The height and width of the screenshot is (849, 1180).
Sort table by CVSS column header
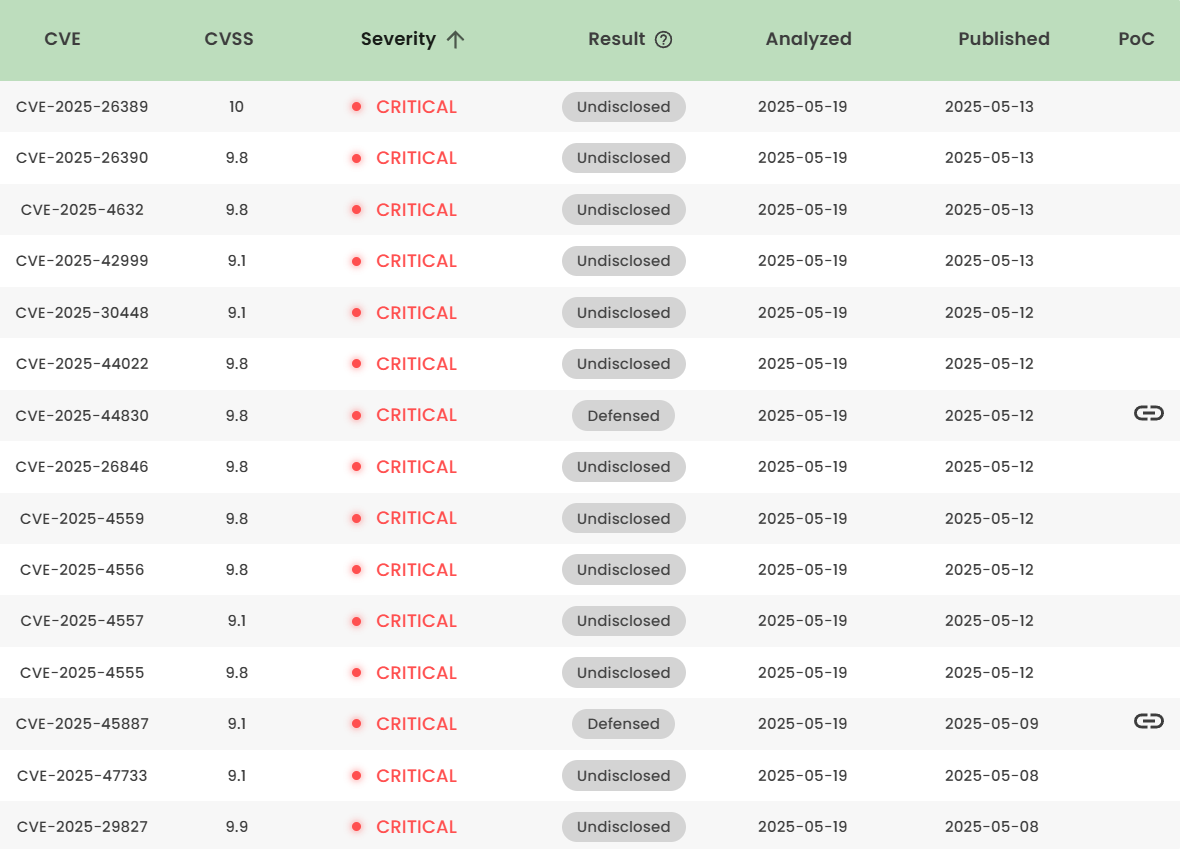pos(229,39)
